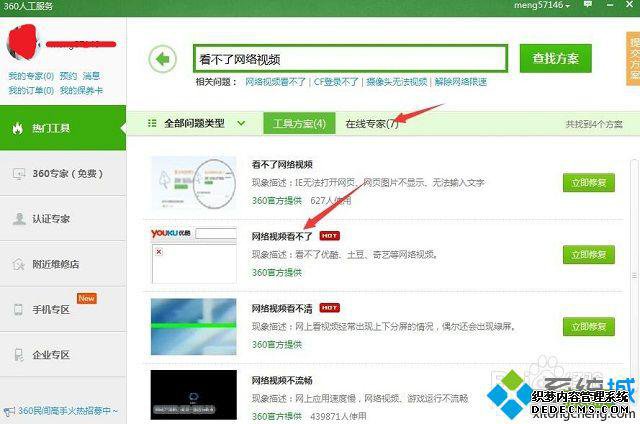Screen dimensions: 640x424
Task: Click 立即修复 for 看不了网络视频
Action: coord(589,182)
